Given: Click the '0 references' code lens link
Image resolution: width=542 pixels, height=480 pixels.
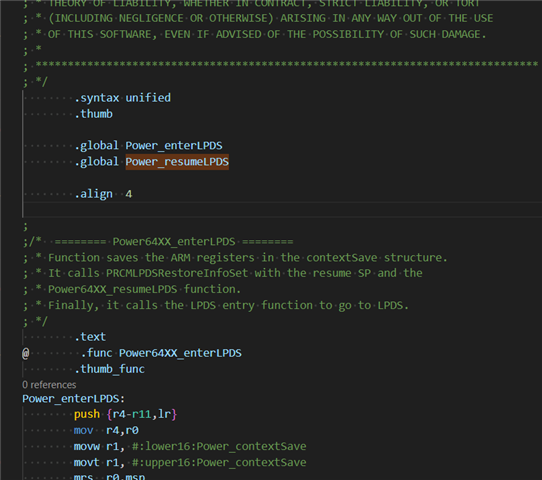Looking at the screenshot, I should [x=49, y=385].
